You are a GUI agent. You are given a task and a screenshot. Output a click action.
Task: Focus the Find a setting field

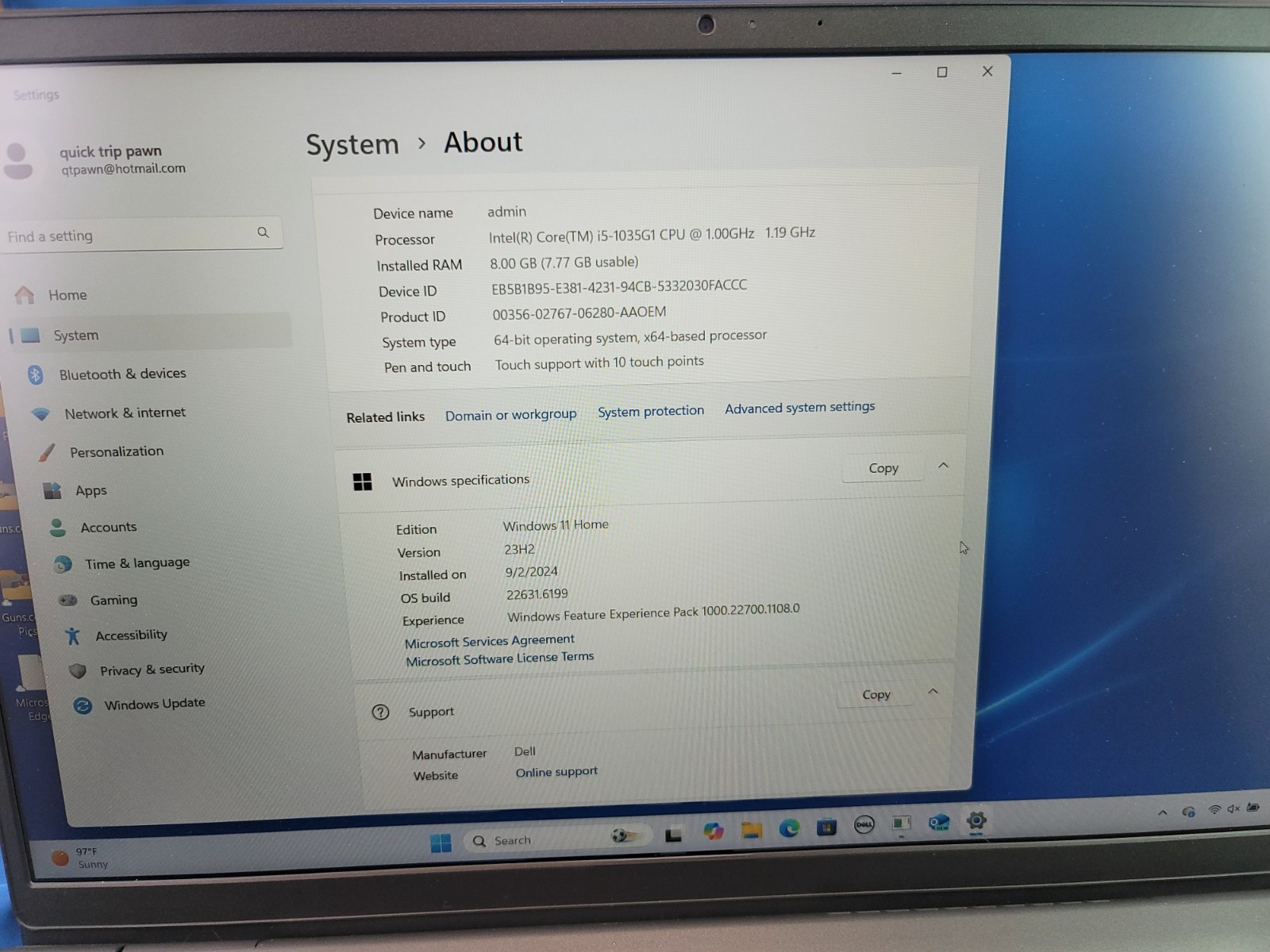[141, 235]
